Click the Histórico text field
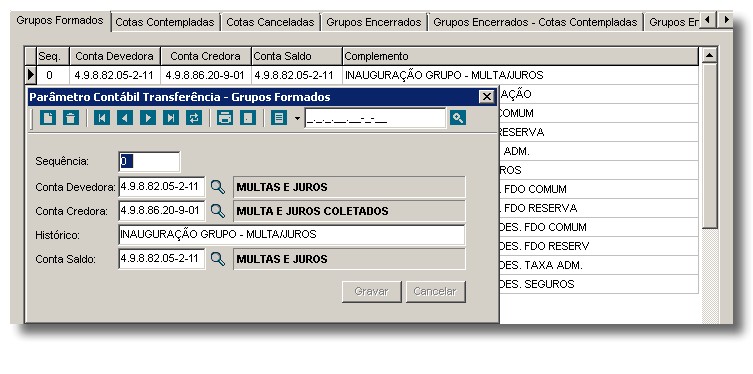This screenshot has width=753, height=374. 291,235
